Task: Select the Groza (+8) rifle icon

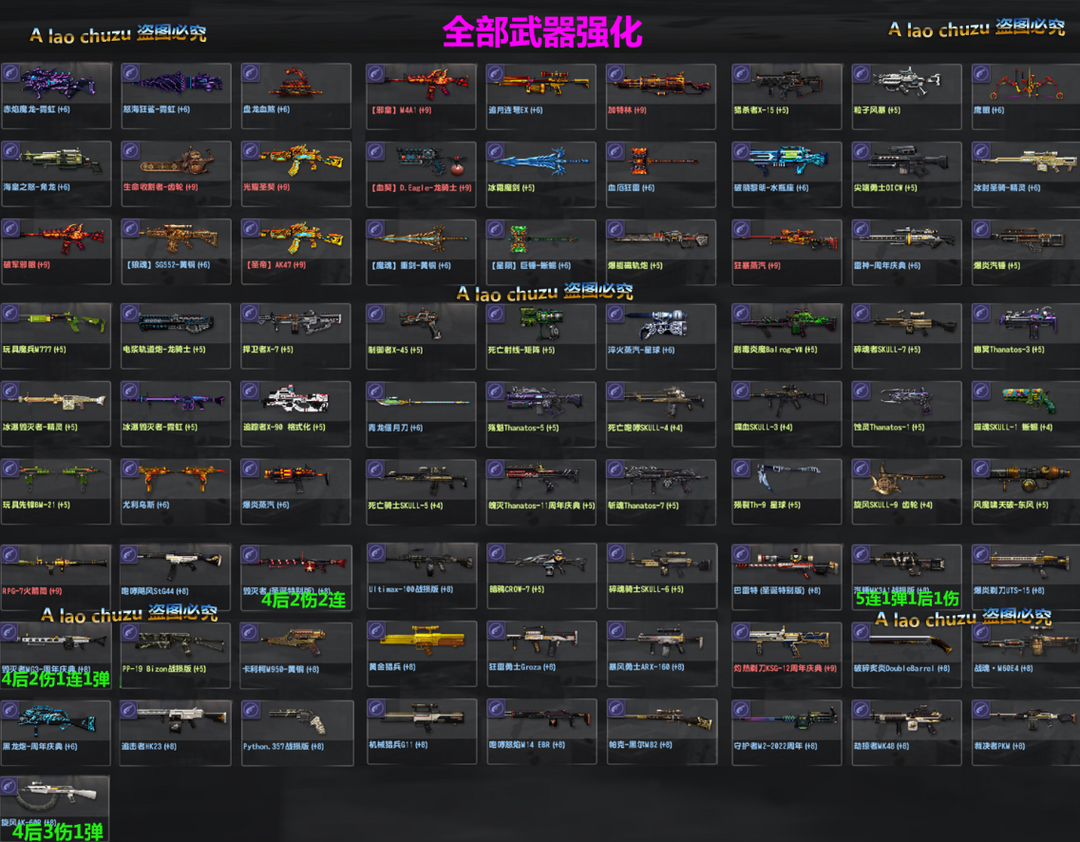Action: point(544,639)
